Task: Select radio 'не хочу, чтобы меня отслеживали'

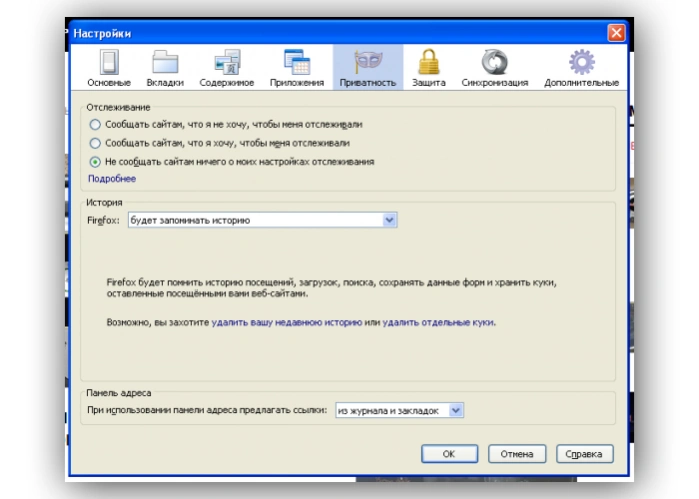Action: pyautogui.click(x=95, y=124)
